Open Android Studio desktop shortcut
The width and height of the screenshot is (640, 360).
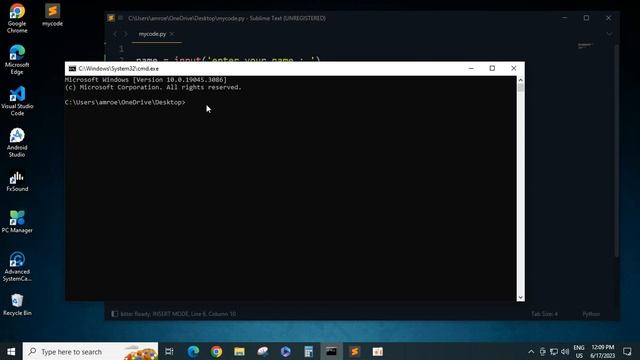[x=17, y=142]
